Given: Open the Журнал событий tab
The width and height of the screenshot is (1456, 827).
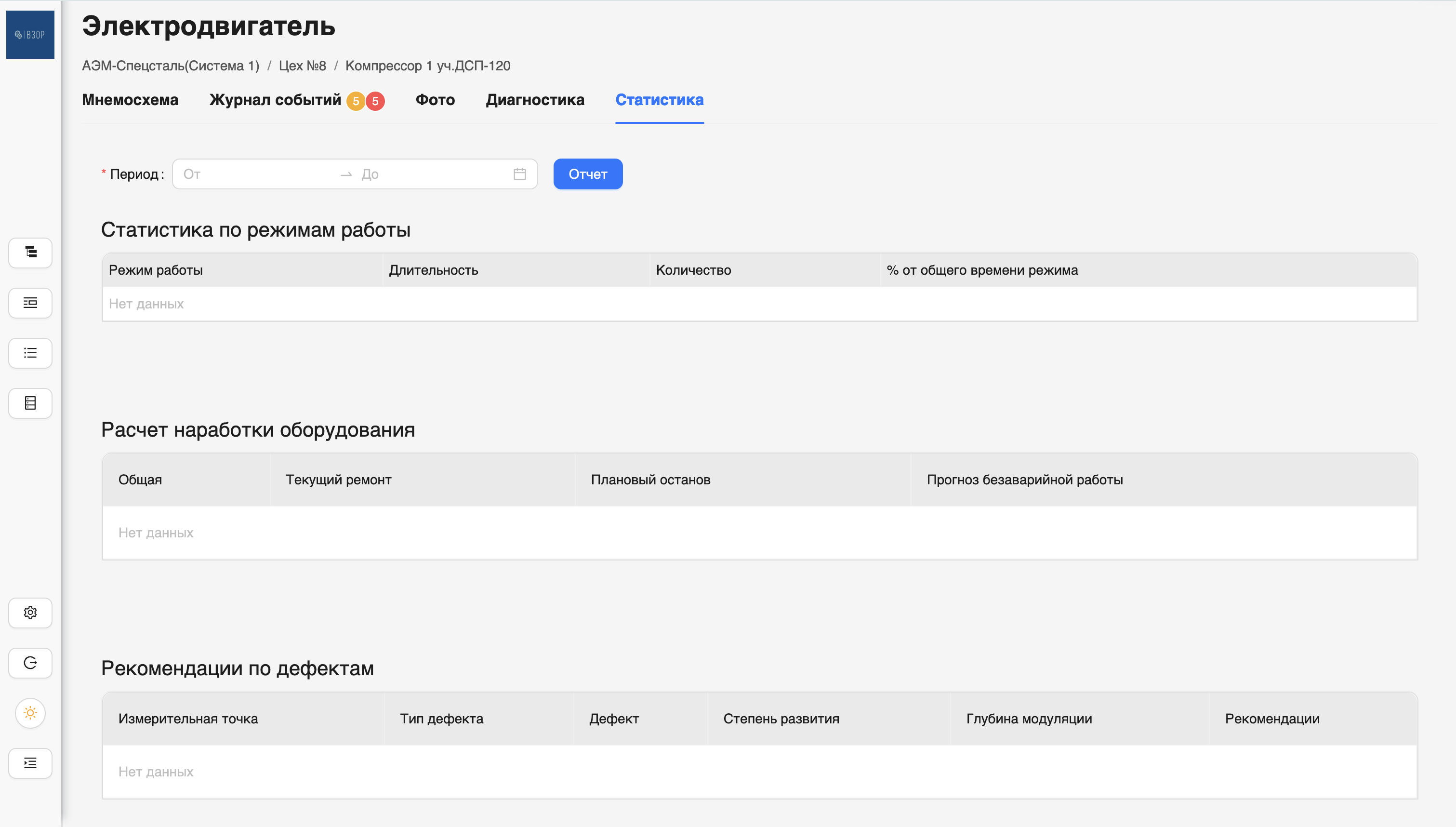Looking at the screenshot, I should click(x=275, y=100).
